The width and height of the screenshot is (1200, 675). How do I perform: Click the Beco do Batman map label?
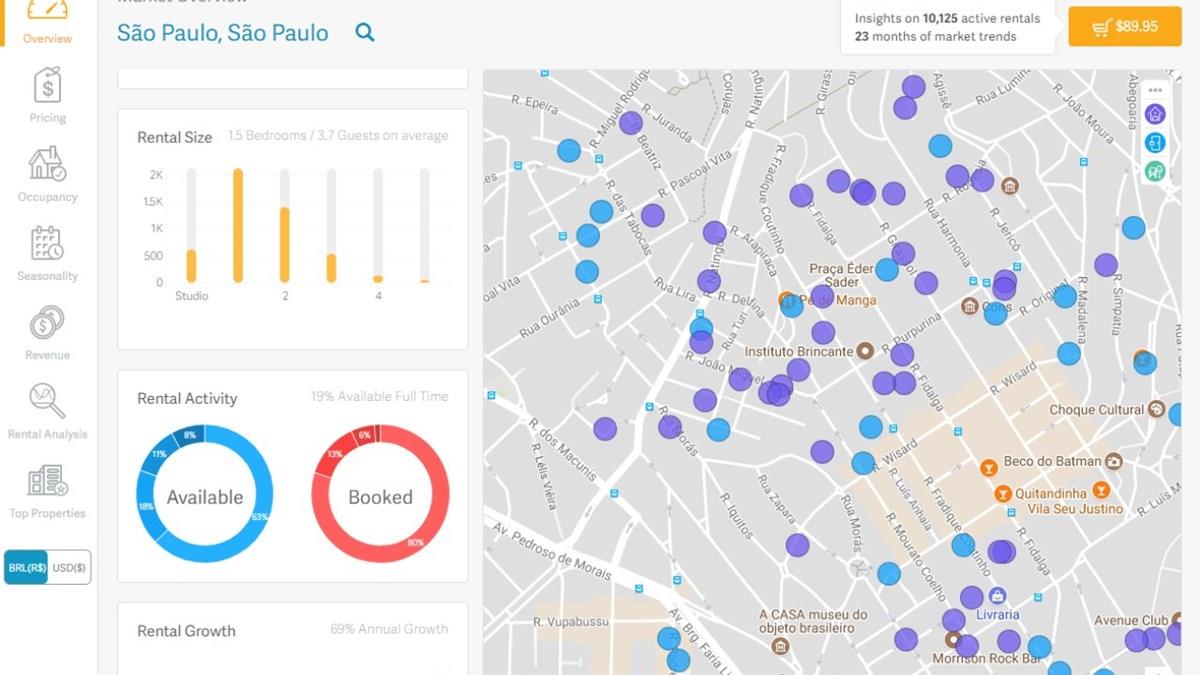pyautogui.click(x=1052, y=461)
